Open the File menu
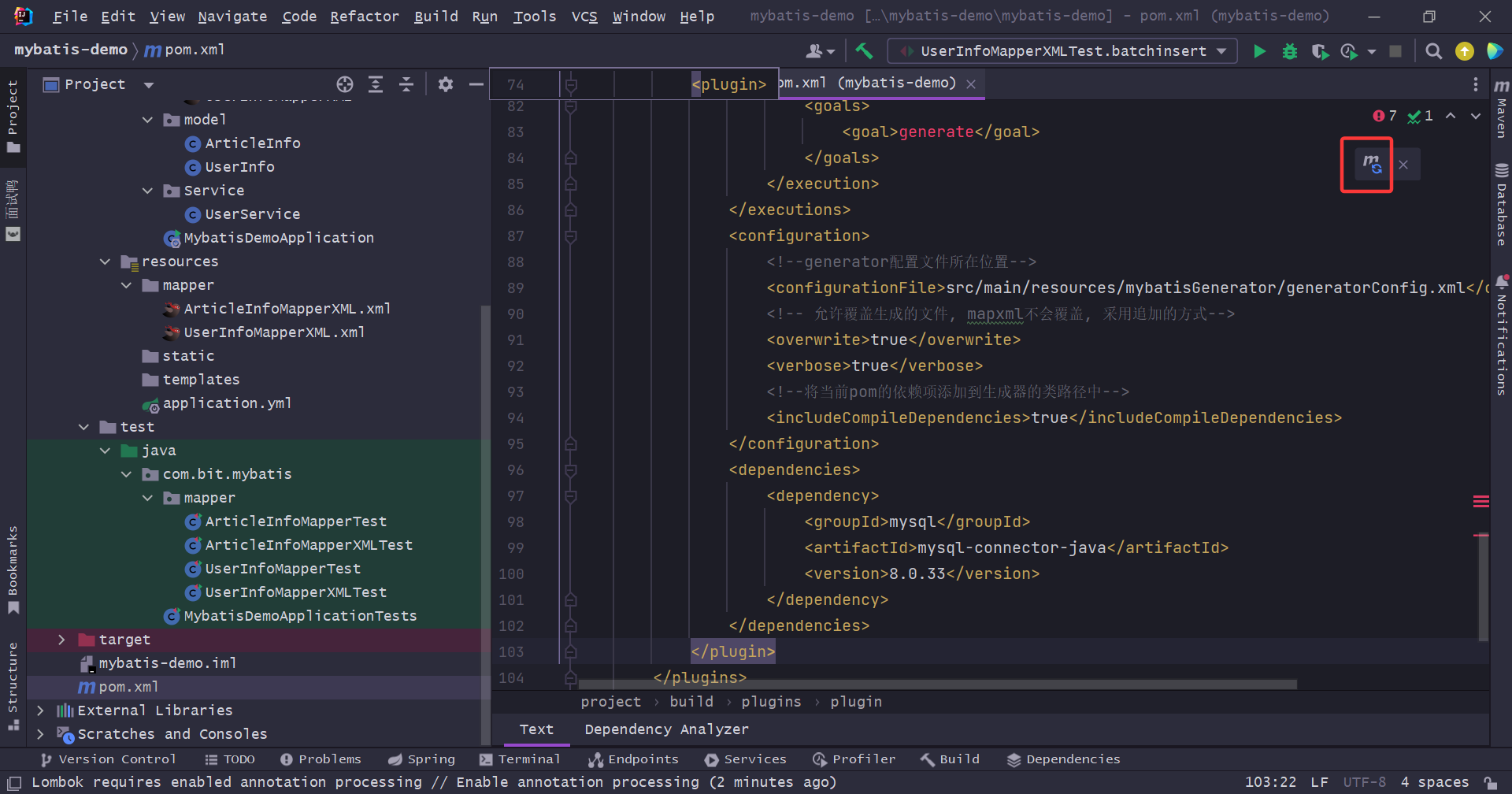 point(70,17)
